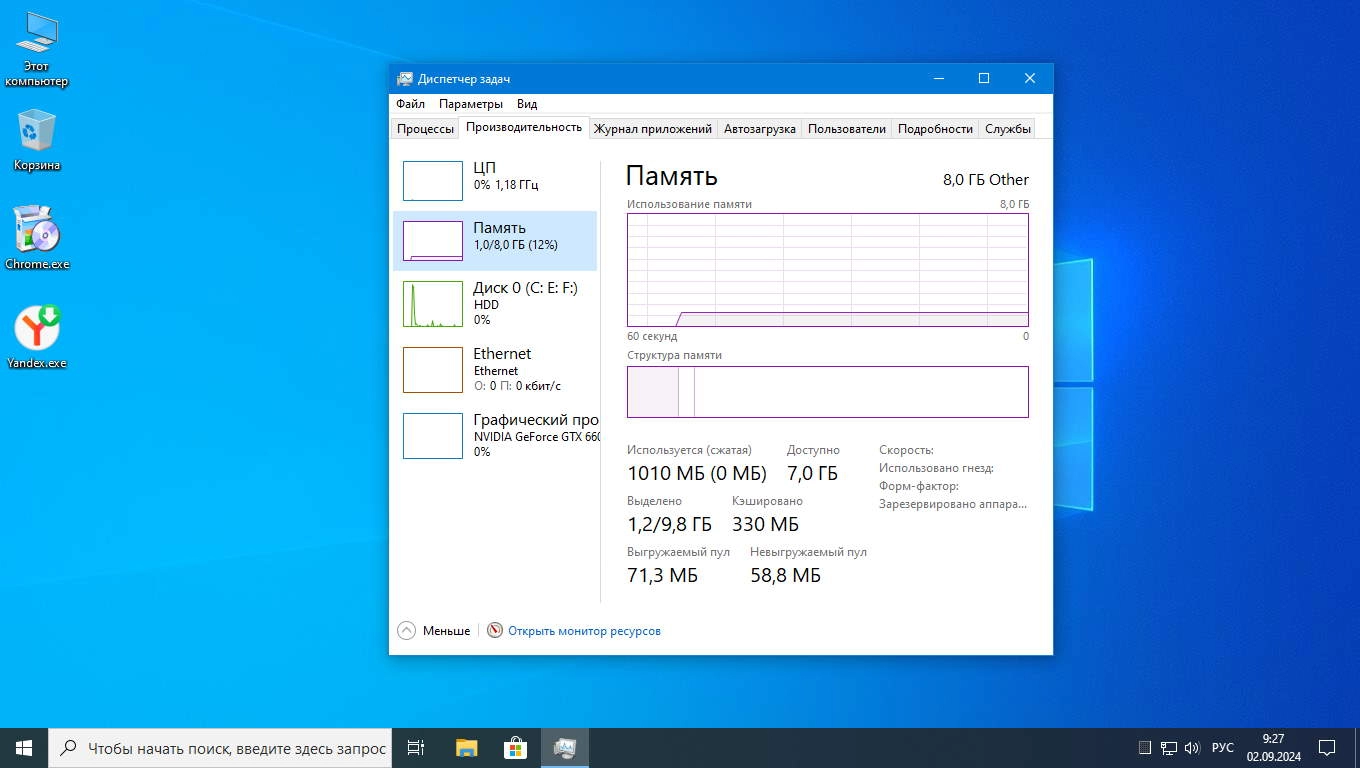
Task: Select the Ethernet graph thumbnail
Action: point(432,369)
